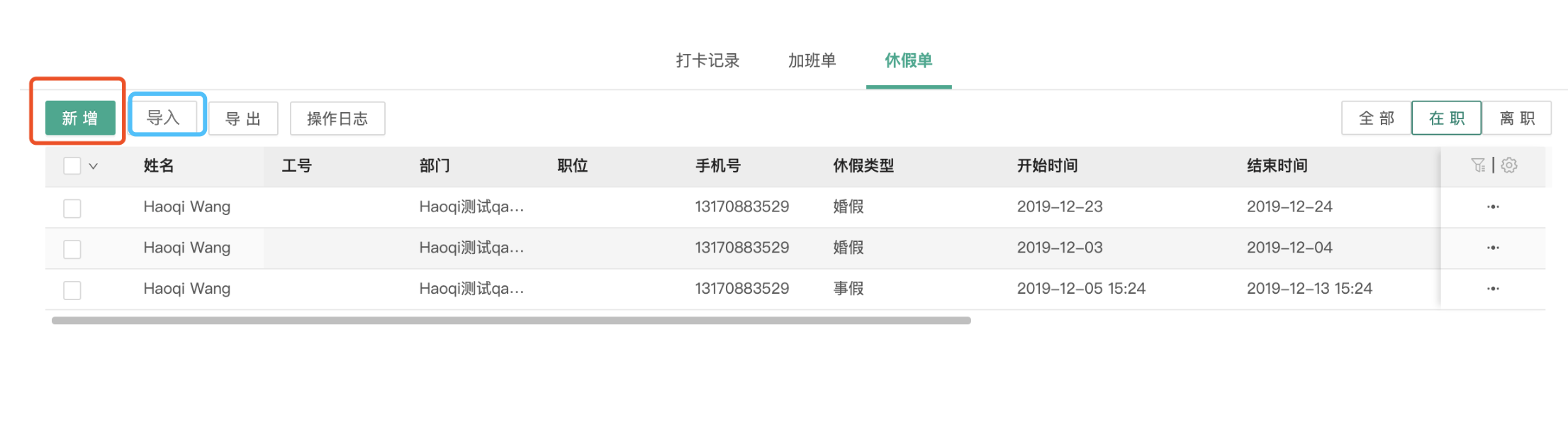
Task: Click the 结束时间 column header
Action: pyautogui.click(x=1277, y=166)
